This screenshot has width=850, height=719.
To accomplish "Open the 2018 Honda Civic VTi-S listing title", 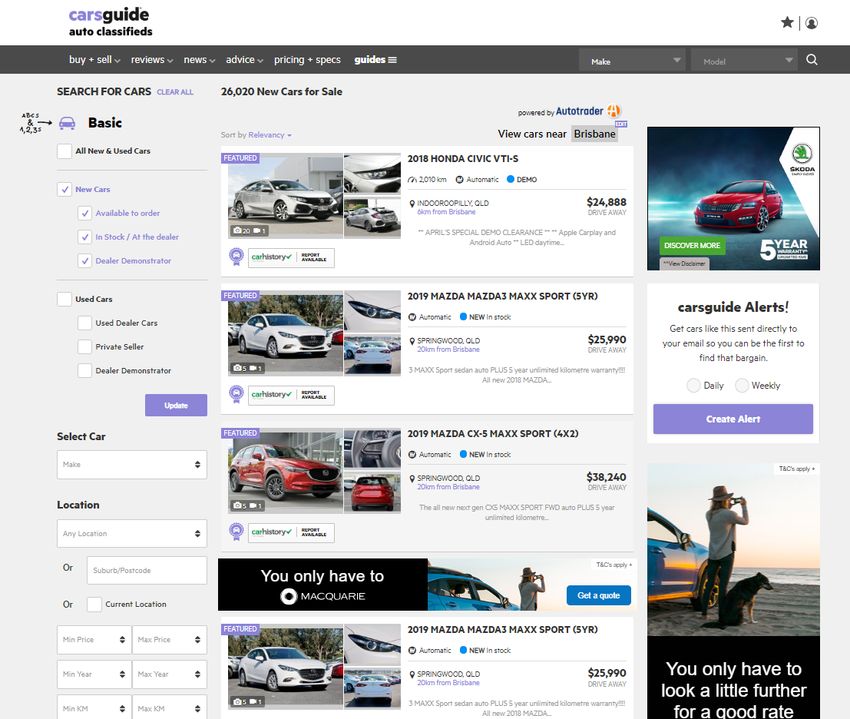I will coord(463,159).
